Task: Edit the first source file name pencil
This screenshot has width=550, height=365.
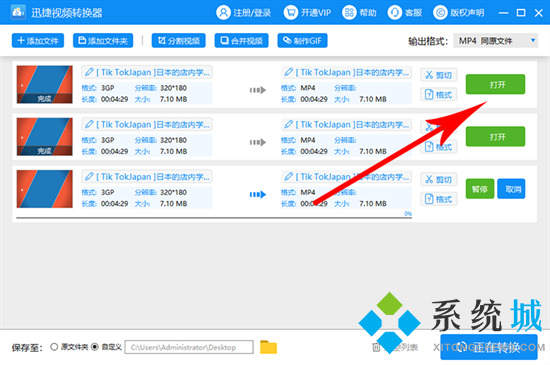Action: 89,72
